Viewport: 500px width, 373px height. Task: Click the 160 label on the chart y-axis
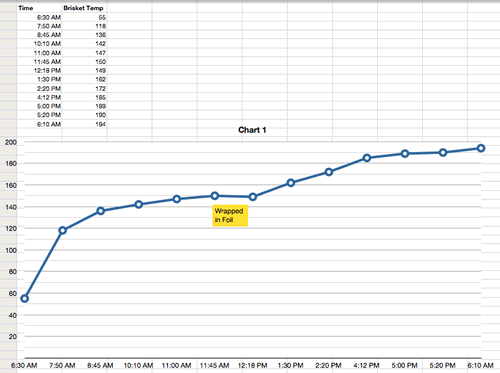[x=11, y=185]
